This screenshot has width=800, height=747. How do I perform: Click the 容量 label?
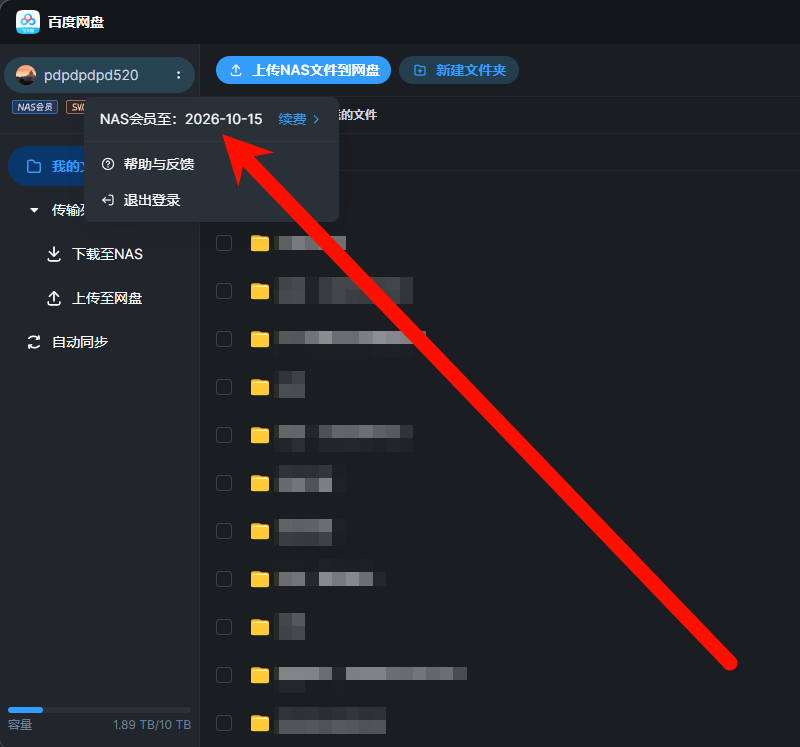click(20, 725)
